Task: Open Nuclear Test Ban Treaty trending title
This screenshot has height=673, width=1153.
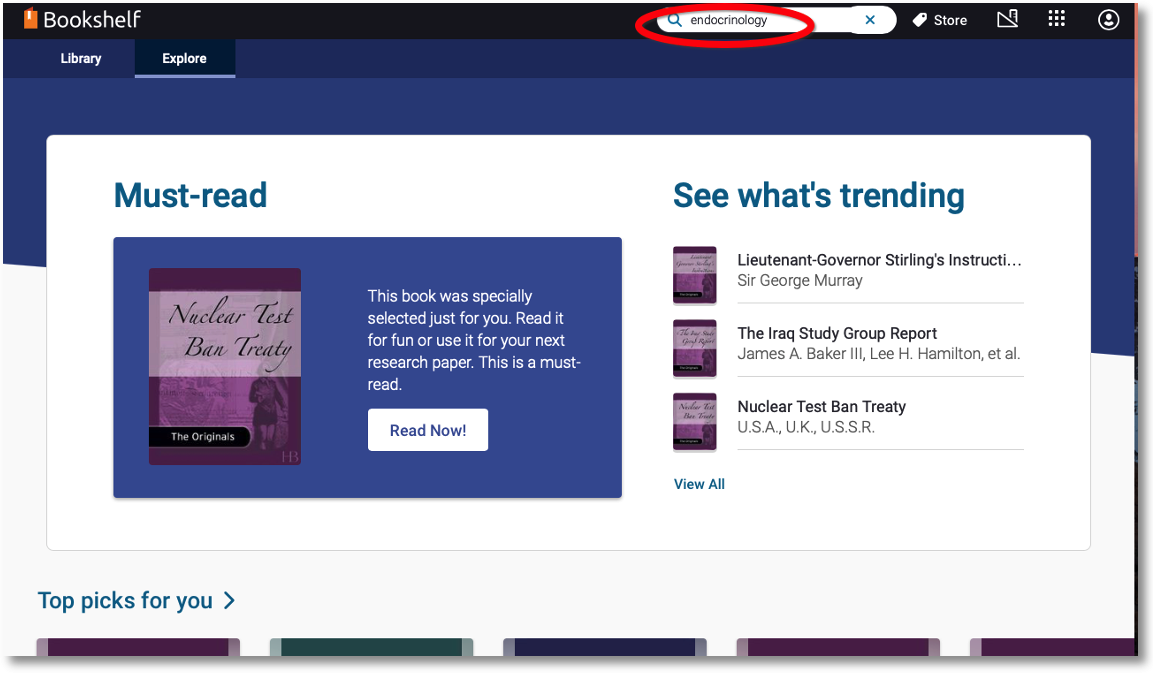Action: click(x=821, y=407)
